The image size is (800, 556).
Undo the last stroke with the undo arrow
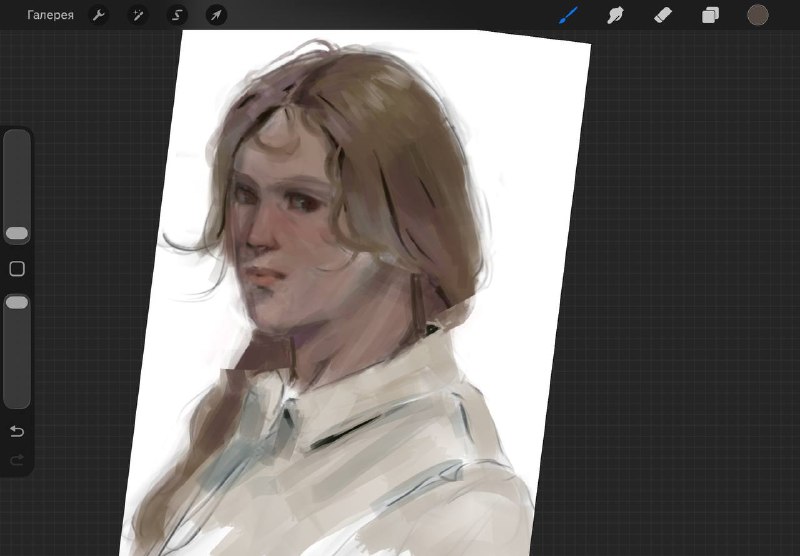[17, 432]
